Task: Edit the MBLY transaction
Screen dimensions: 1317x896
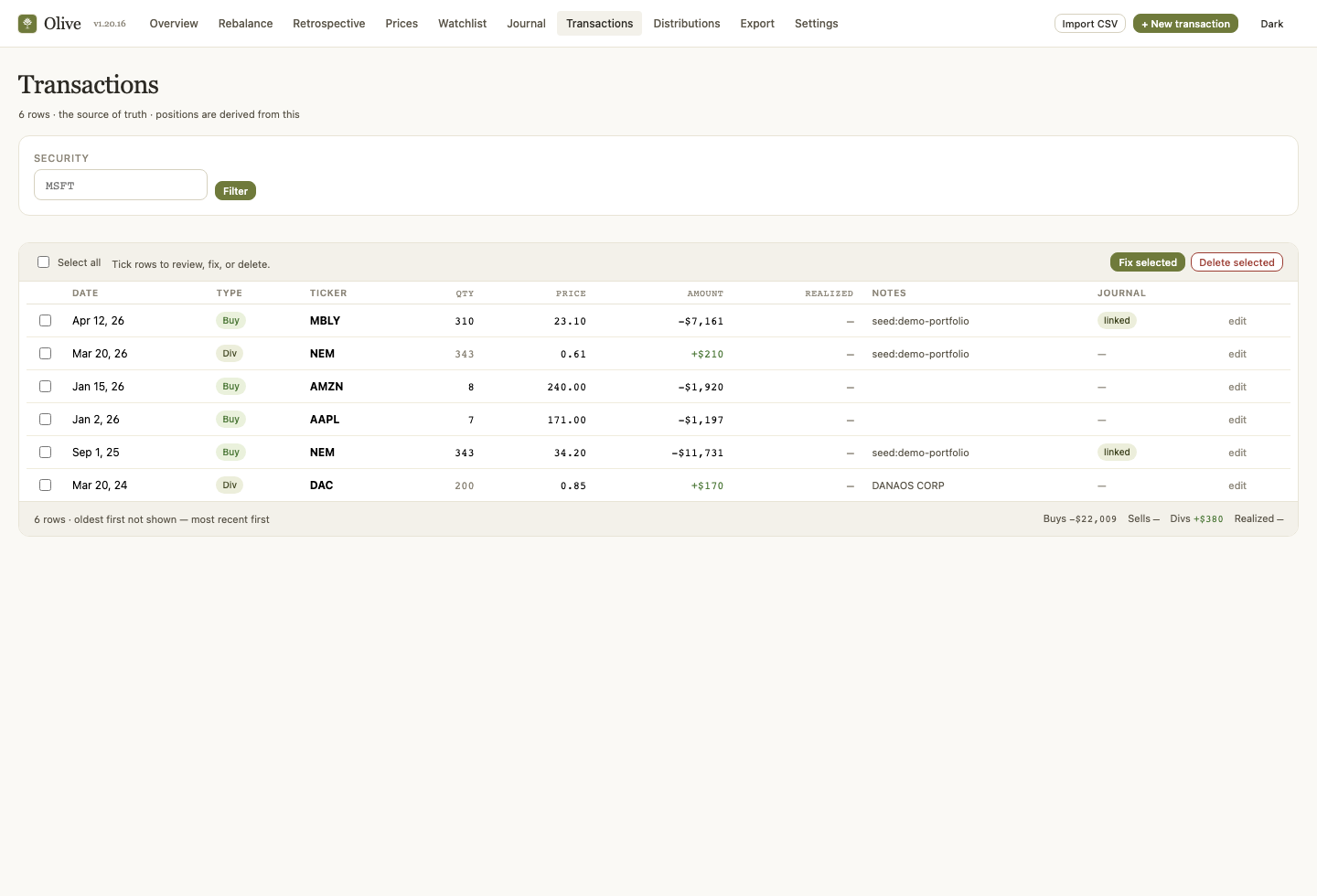Action: point(1237,321)
